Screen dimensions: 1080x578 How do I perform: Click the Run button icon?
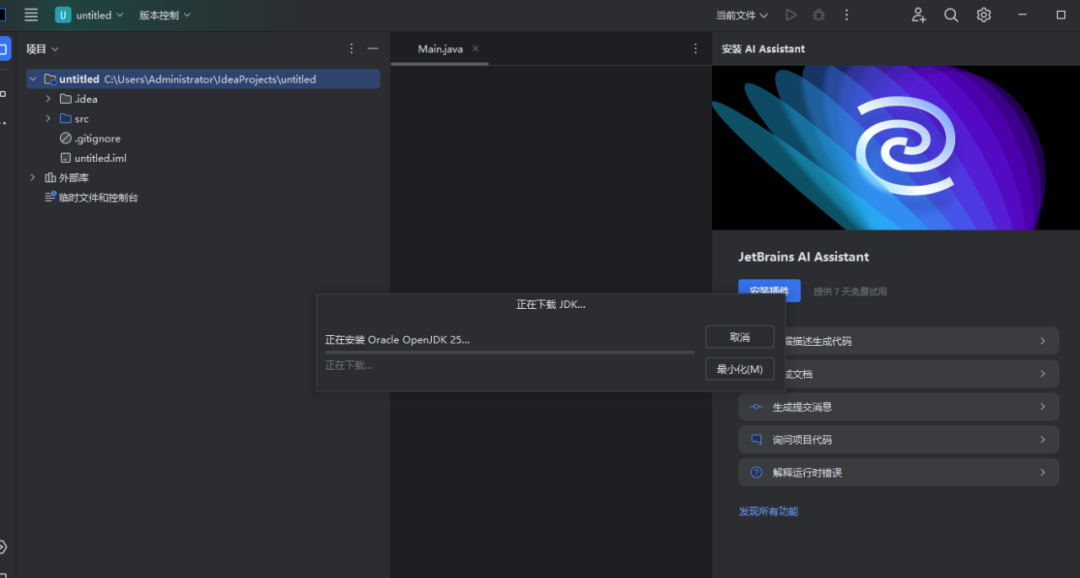click(791, 15)
